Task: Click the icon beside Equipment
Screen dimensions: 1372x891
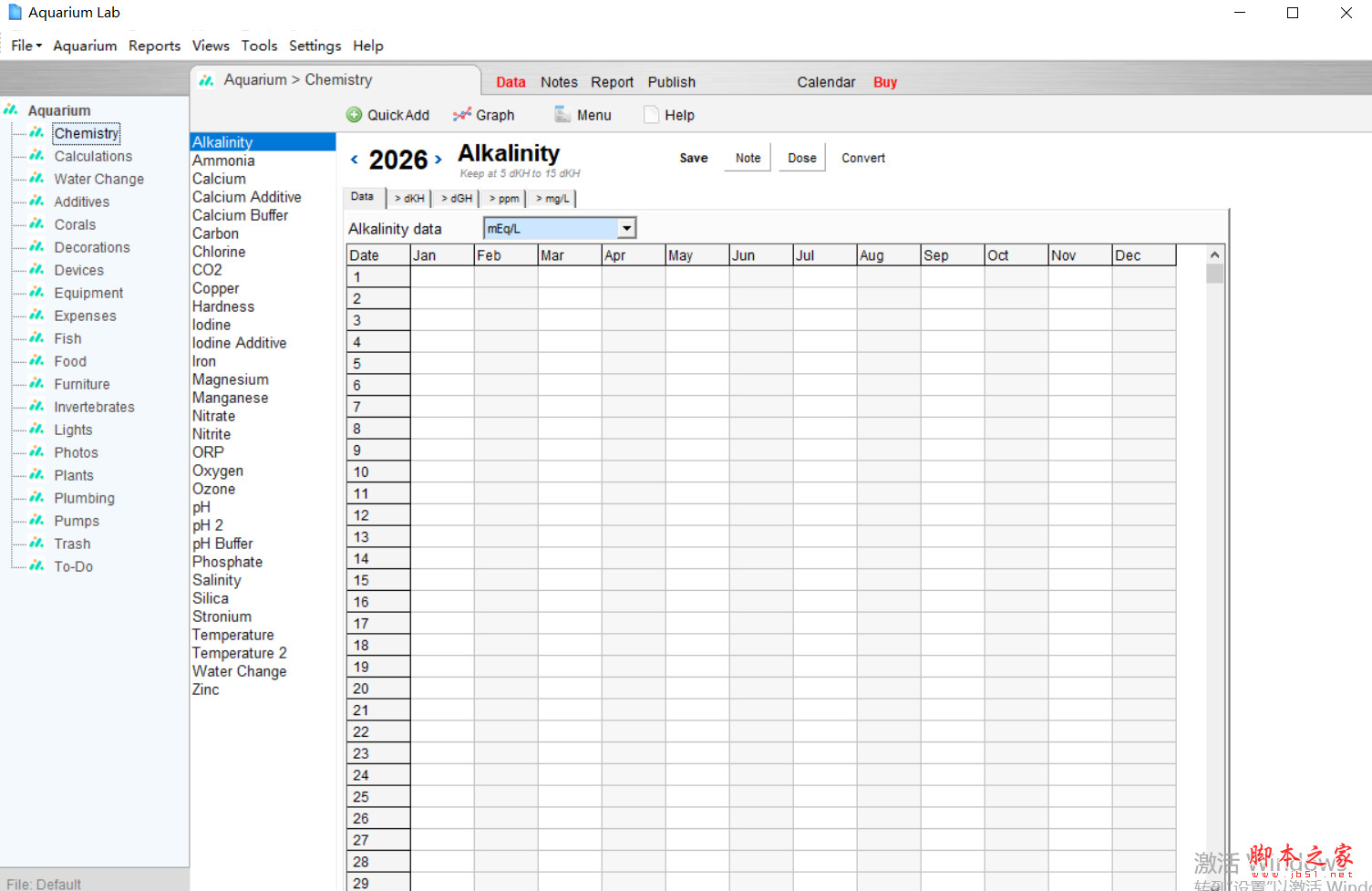Action: pos(36,293)
